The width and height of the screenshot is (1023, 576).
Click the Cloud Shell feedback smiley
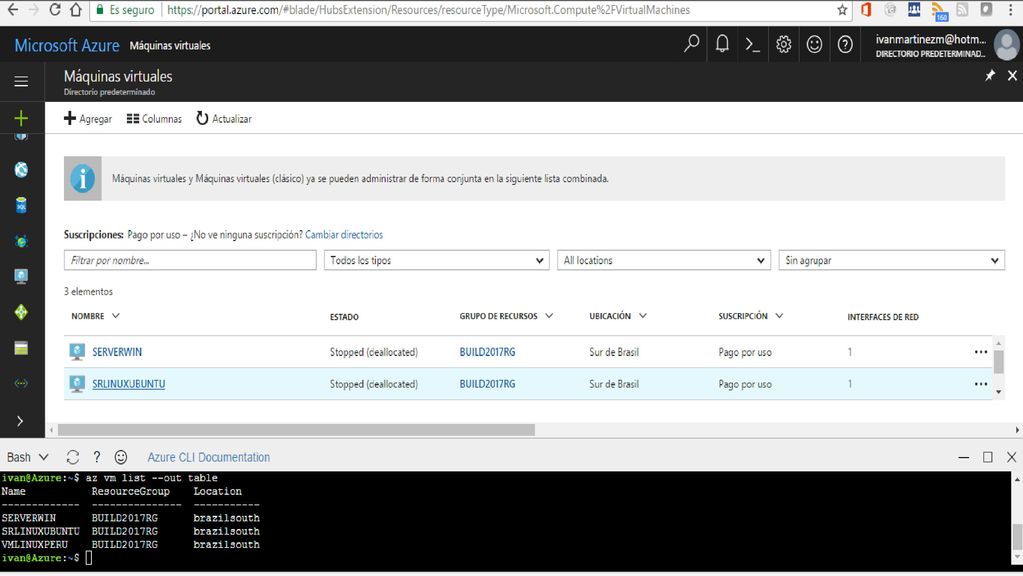121,457
